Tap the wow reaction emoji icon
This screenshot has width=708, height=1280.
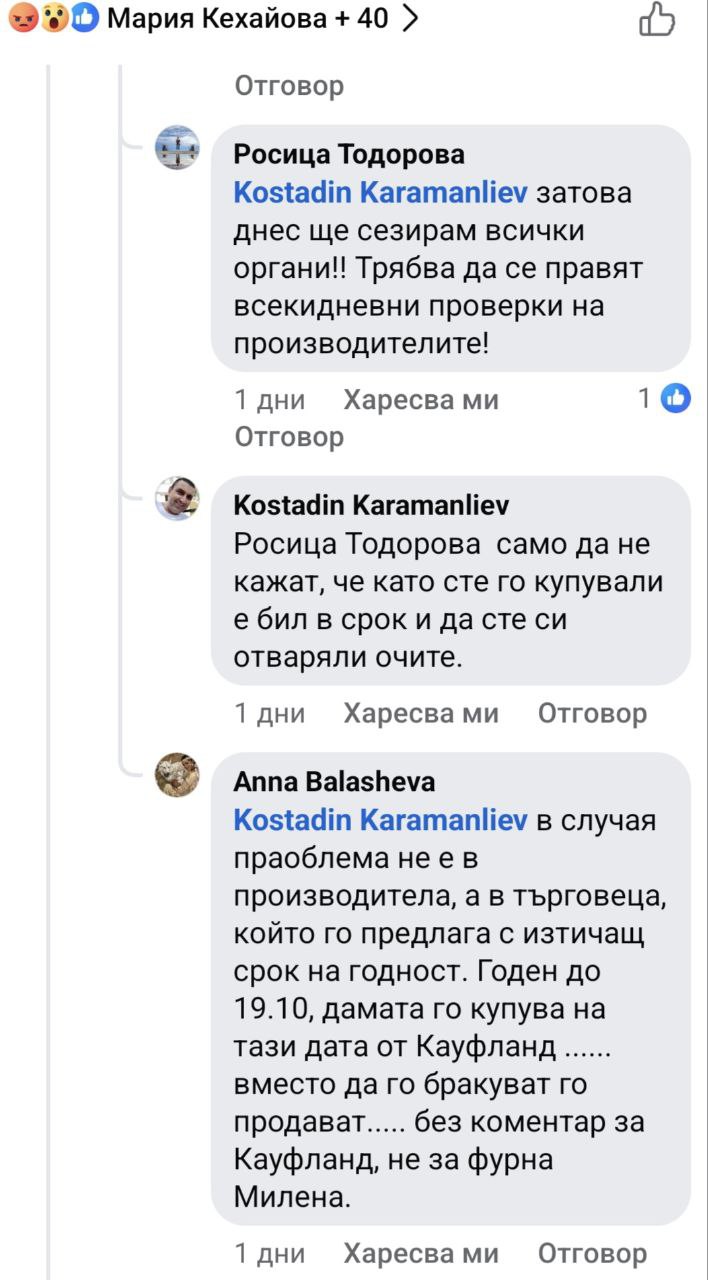click(x=54, y=18)
